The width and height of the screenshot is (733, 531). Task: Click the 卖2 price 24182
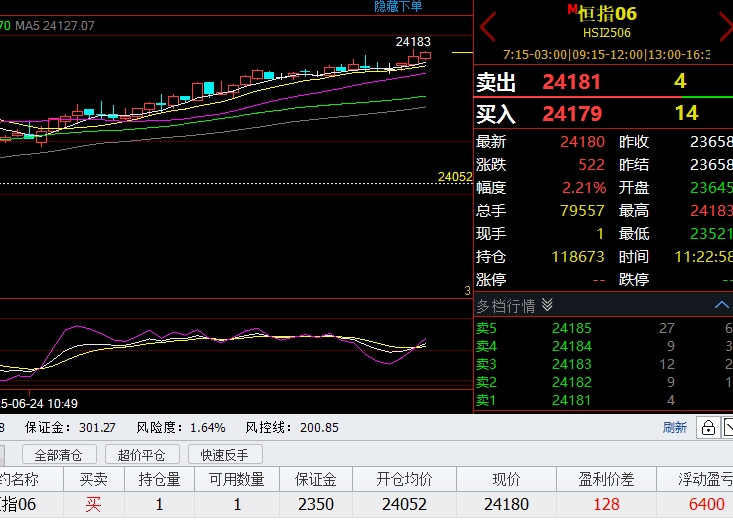point(571,382)
